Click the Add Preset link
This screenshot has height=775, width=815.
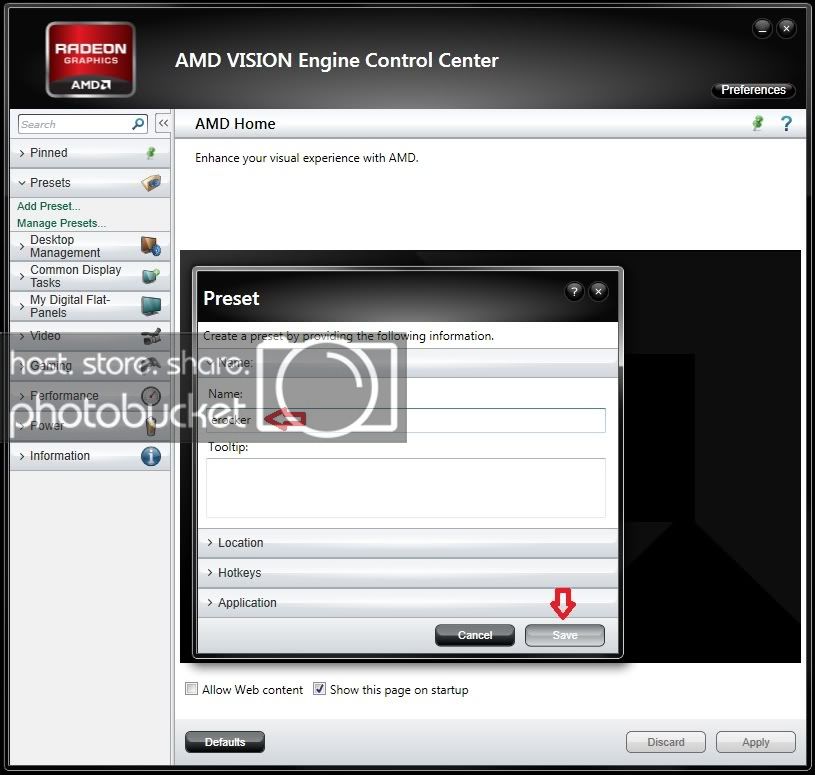tap(48, 206)
